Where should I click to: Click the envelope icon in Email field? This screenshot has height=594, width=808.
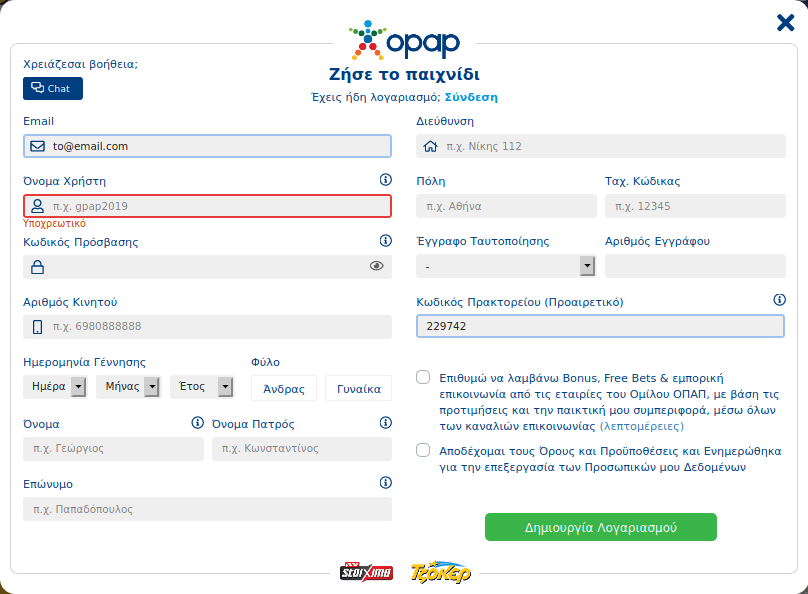tap(38, 146)
